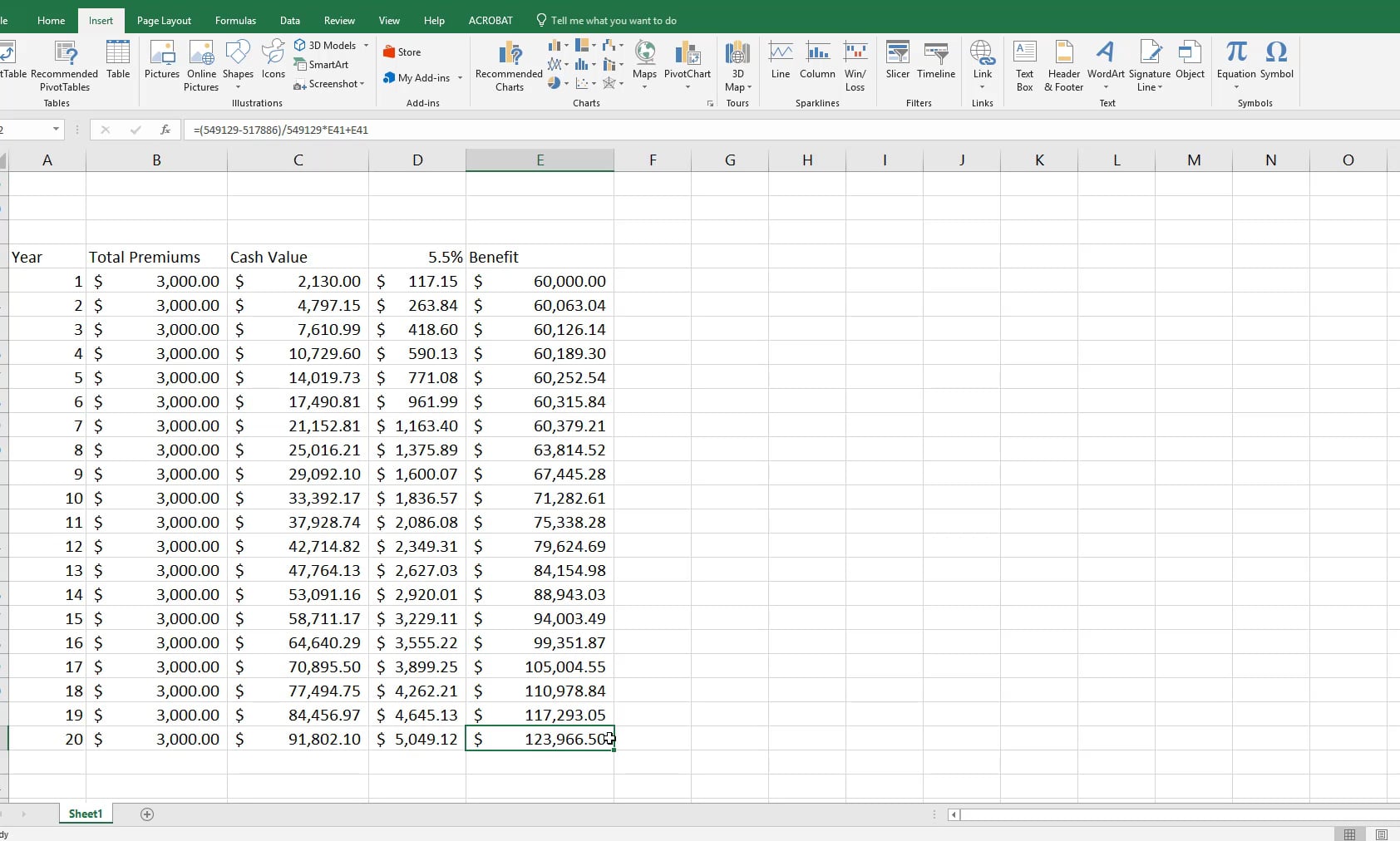Open the Icons library
This screenshot has height=841, width=1400.
pos(273,60)
